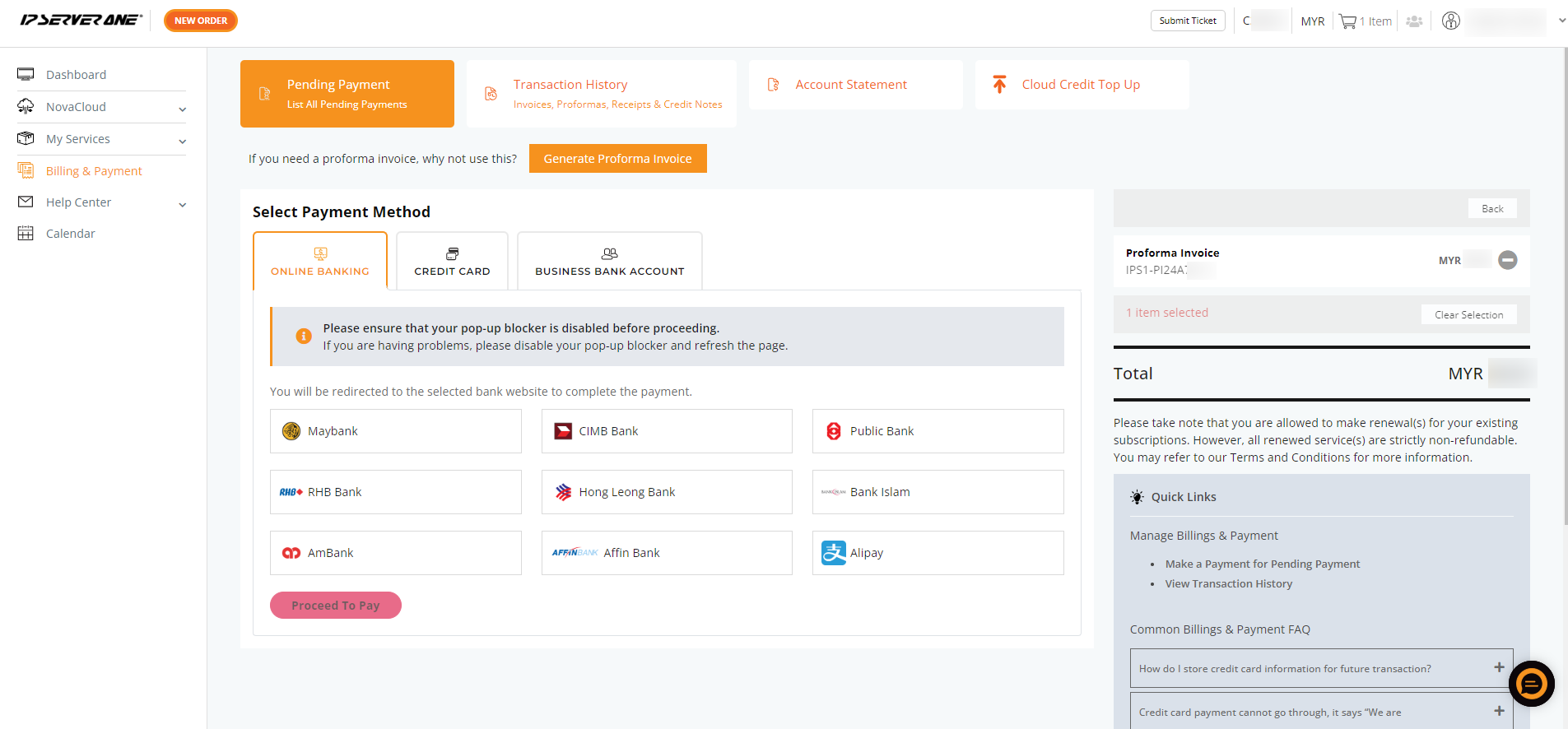Expand the NovaCloud sidebar menu

[183, 109]
